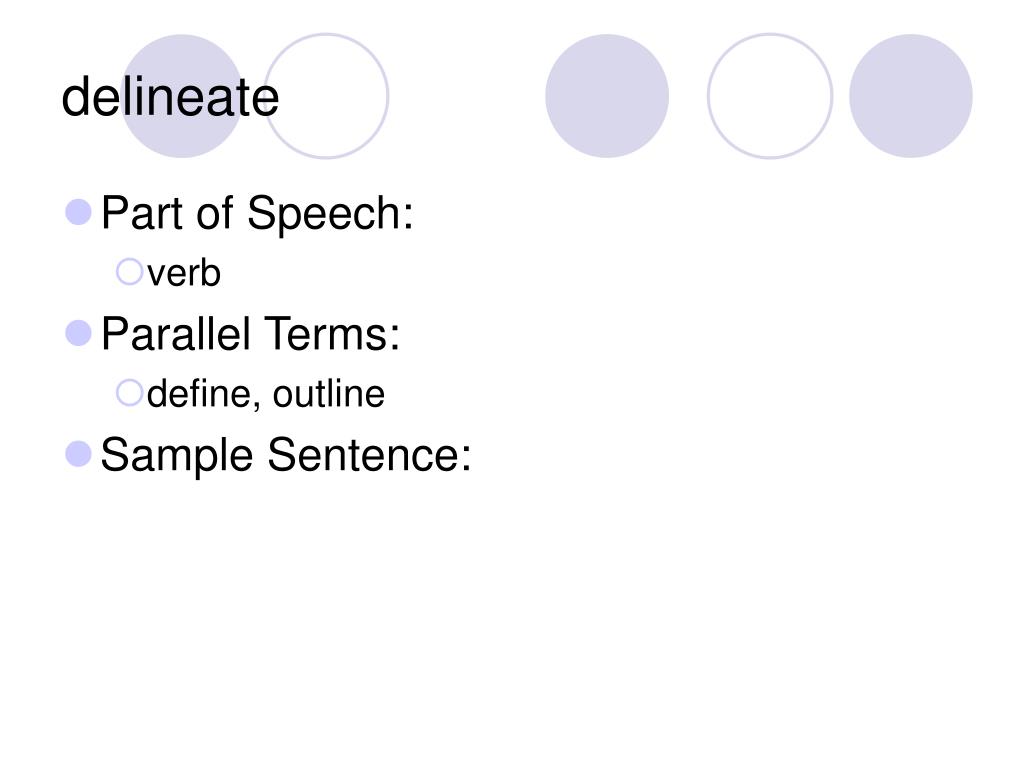Click the filled bullet before "Sample Sentence:"
The height and width of the screenshot is (768, 1024).
pyautogui.click(x=78, y=454)
